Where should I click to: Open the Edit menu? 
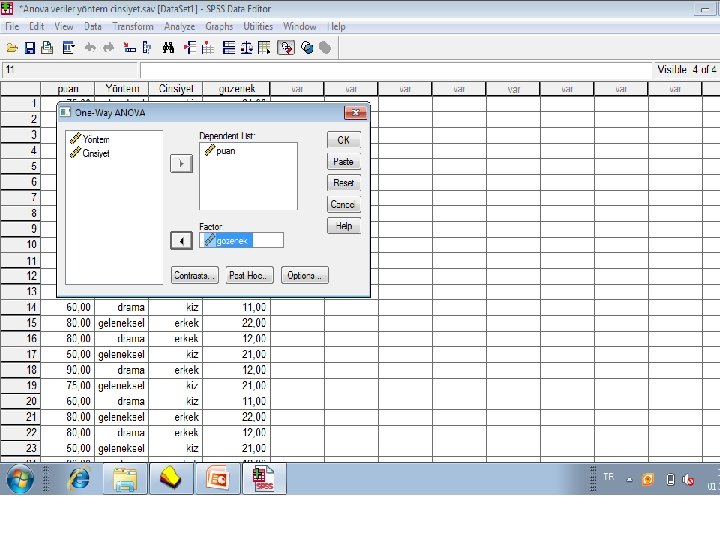[x=37, y=27]
